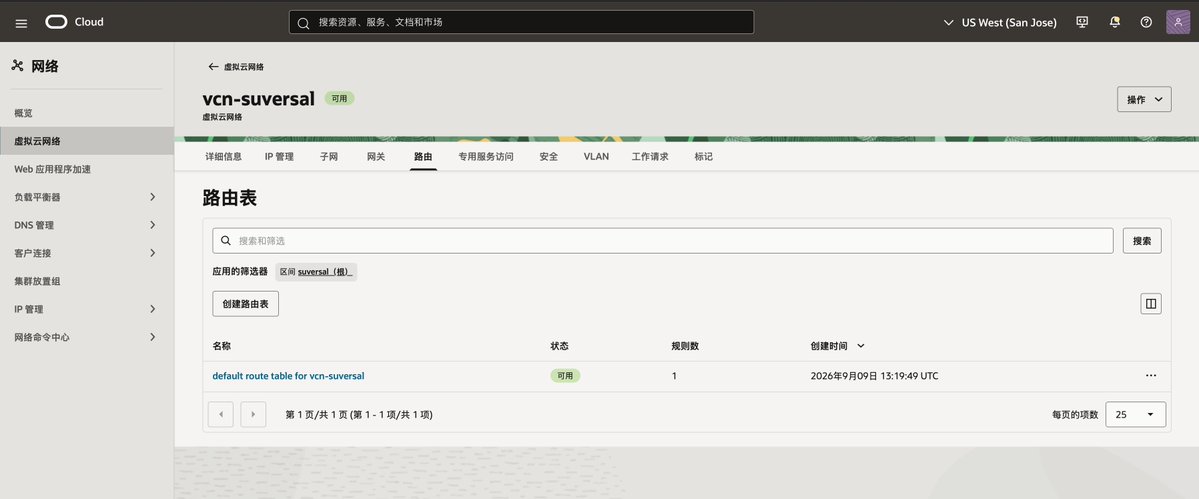Open the help question mark icon

1145,22
